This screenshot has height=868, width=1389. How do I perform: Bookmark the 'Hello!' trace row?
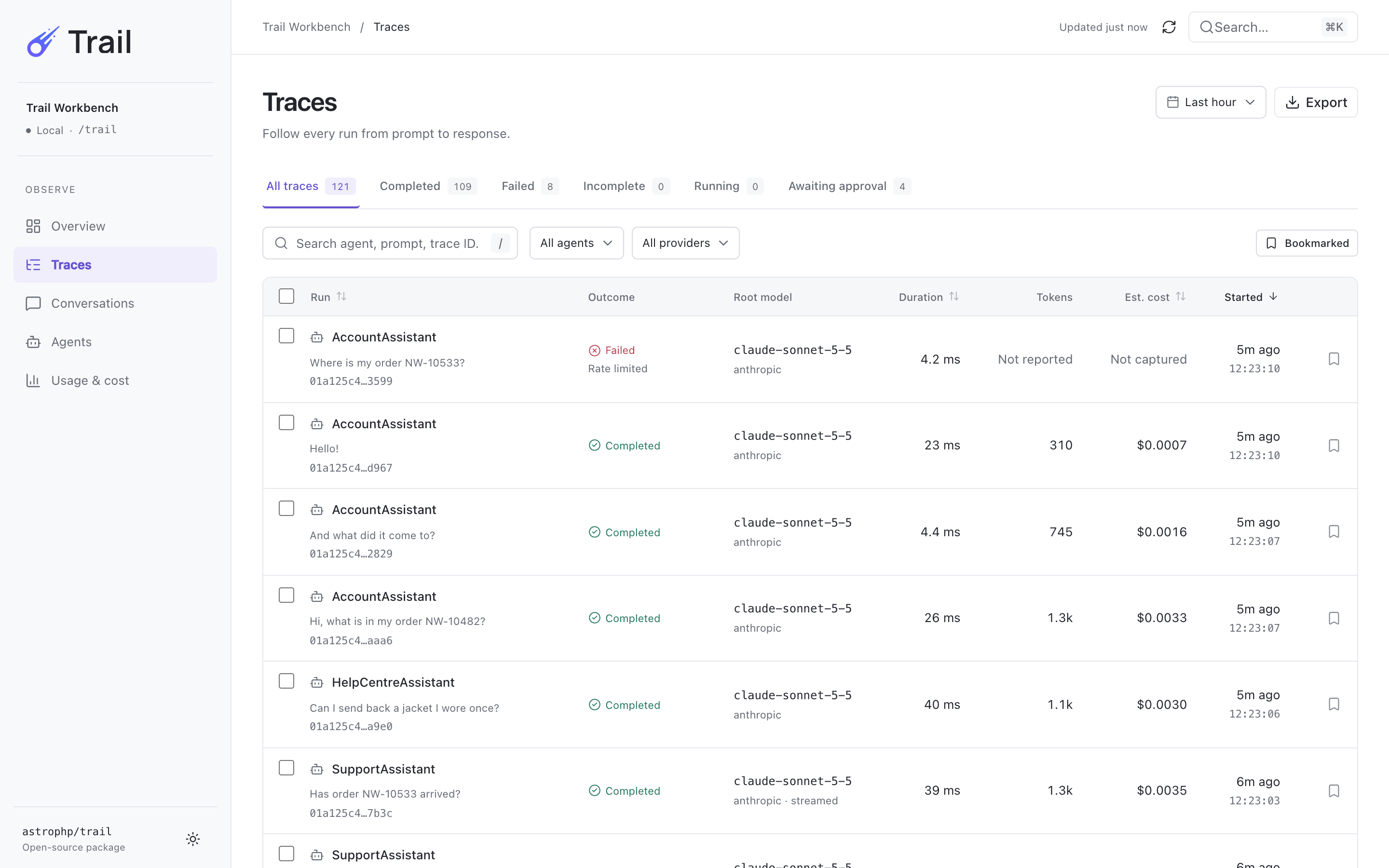1334,446
